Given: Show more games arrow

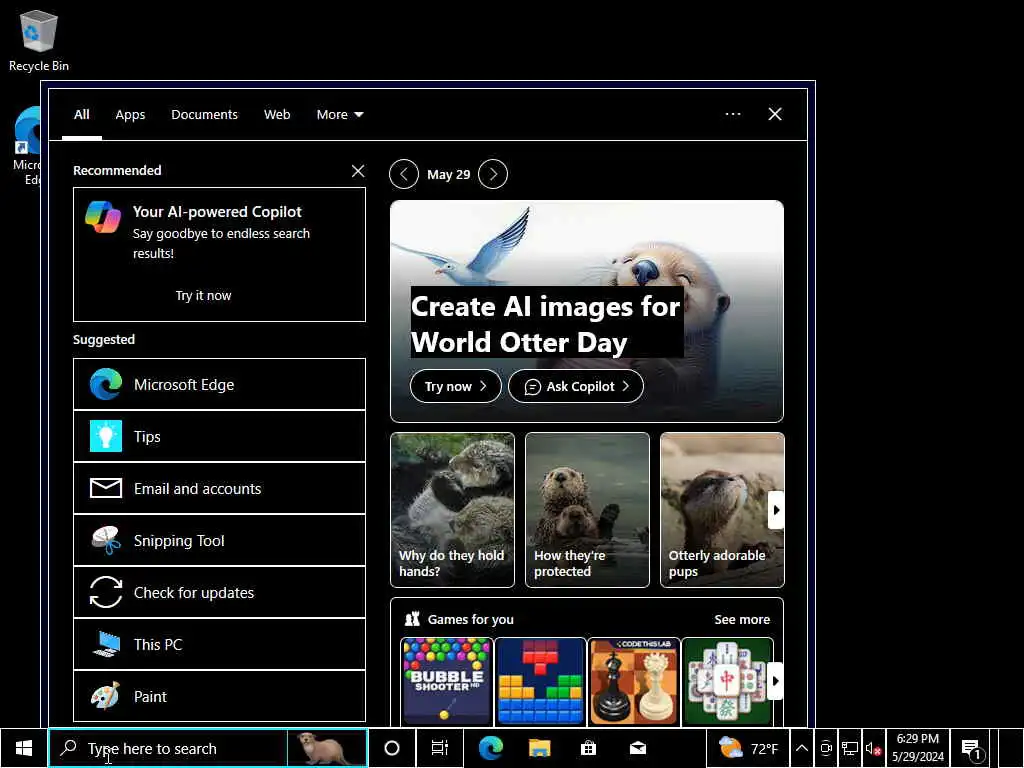Looking at the screenshot, I should (775, 681).
